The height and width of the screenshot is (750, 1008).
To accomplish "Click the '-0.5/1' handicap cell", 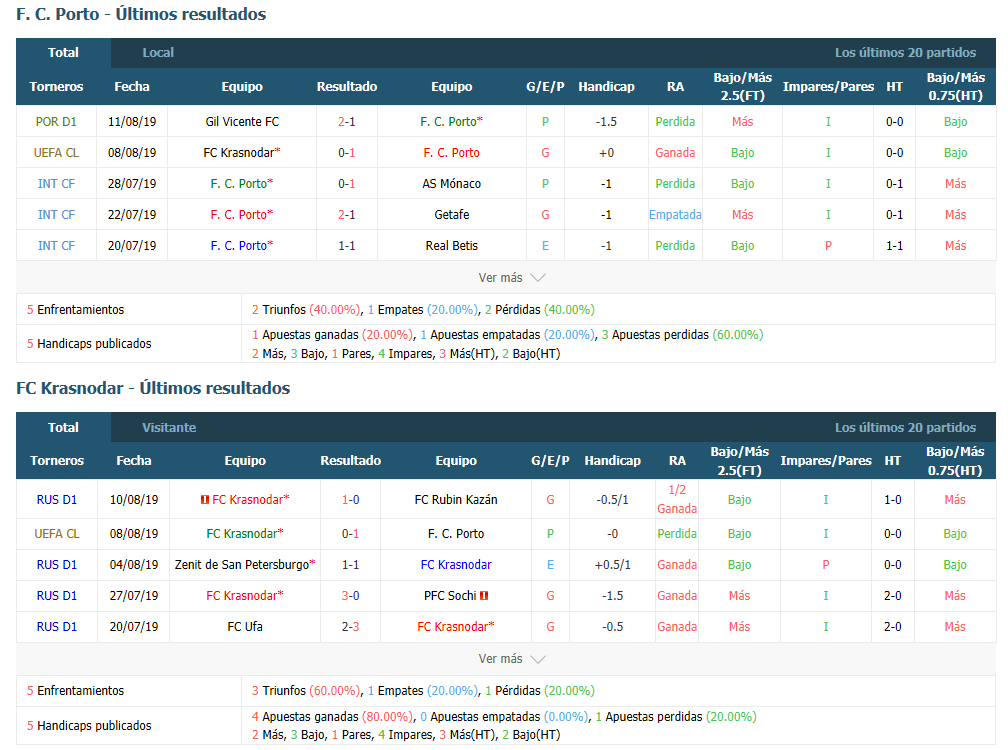I will coord(613,499).
